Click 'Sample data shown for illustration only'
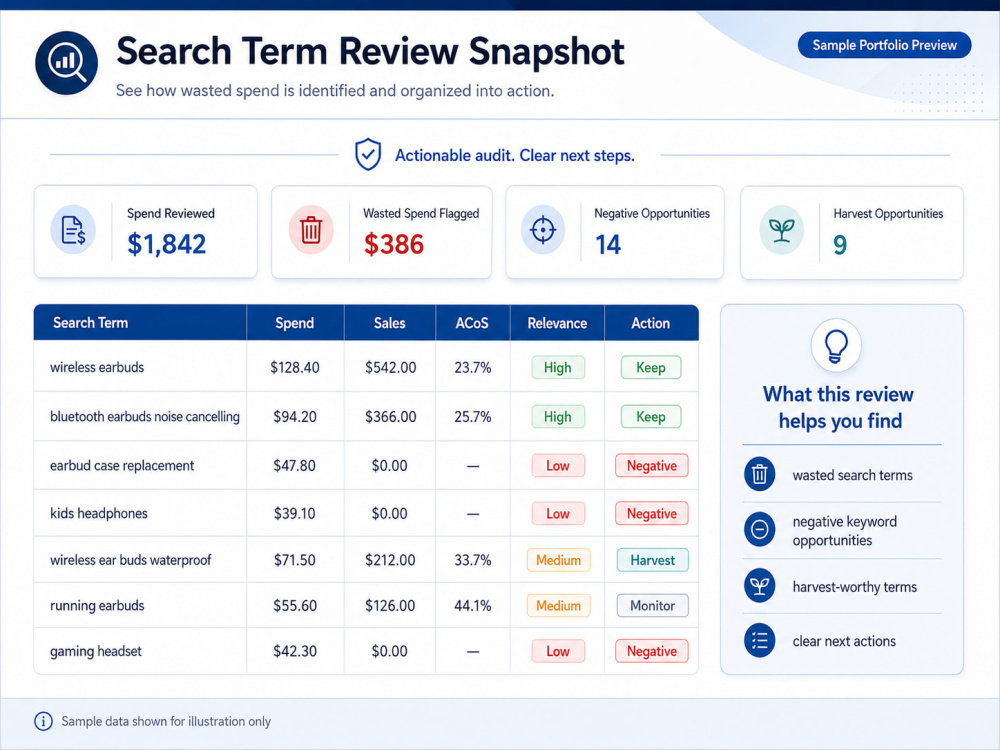Image resolution: width=1000 pixels, height=750 pixels. coord(166,721)
